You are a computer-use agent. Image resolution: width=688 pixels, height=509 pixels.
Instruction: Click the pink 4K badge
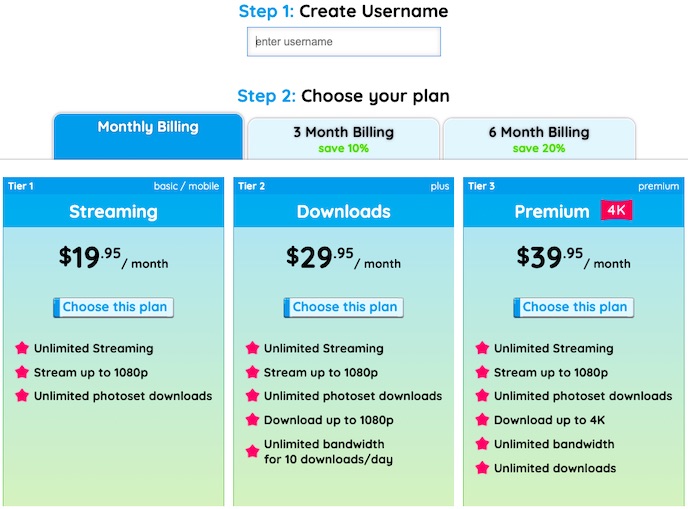click(617, 210)
